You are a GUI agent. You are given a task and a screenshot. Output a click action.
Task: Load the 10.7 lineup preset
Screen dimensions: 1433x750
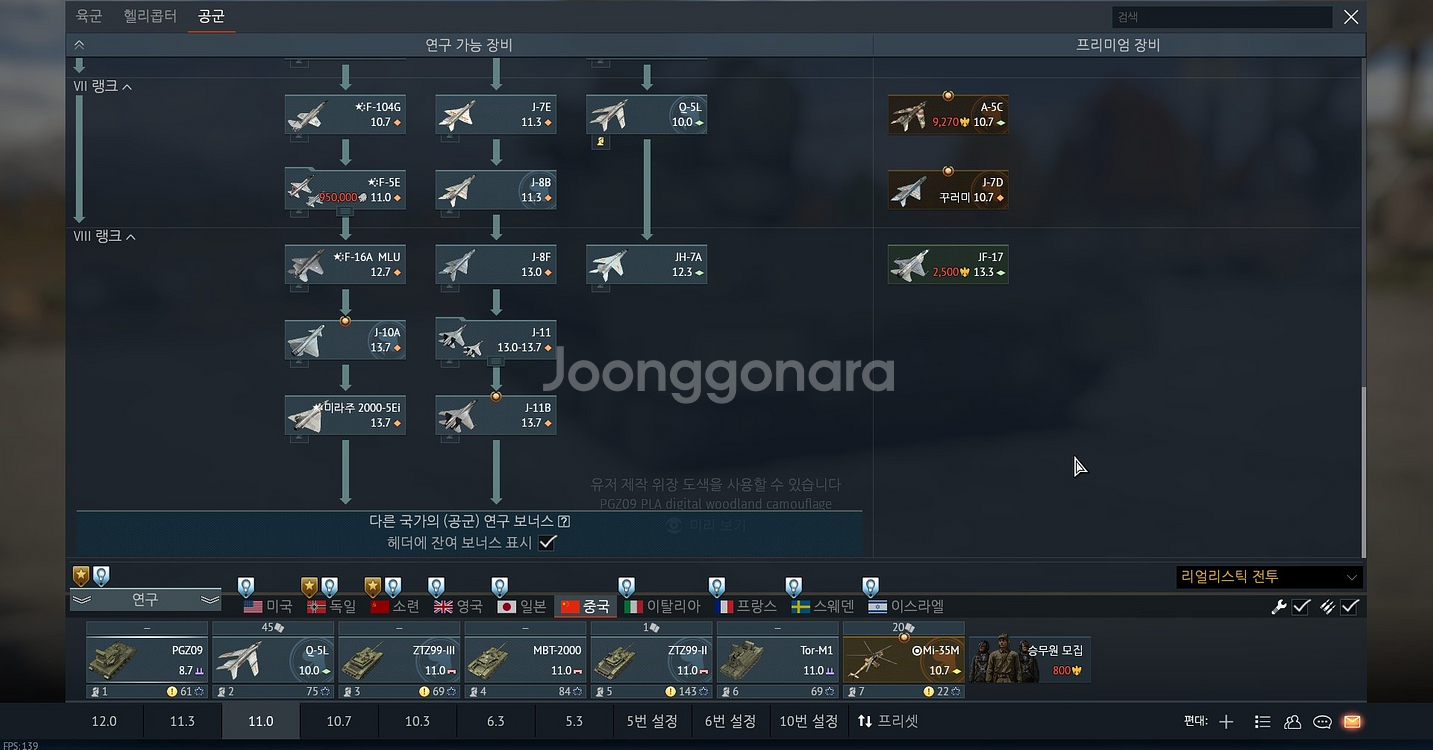click(339, 721)
